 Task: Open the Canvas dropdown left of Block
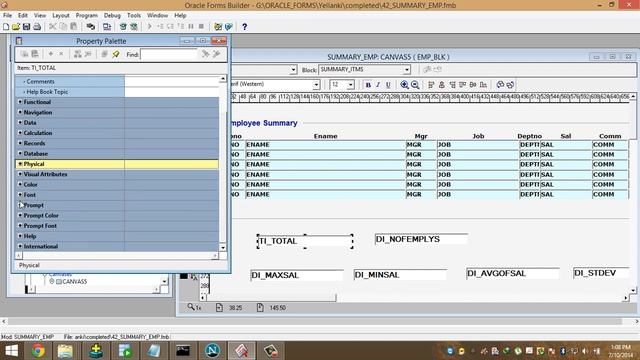tap(293, 70)
